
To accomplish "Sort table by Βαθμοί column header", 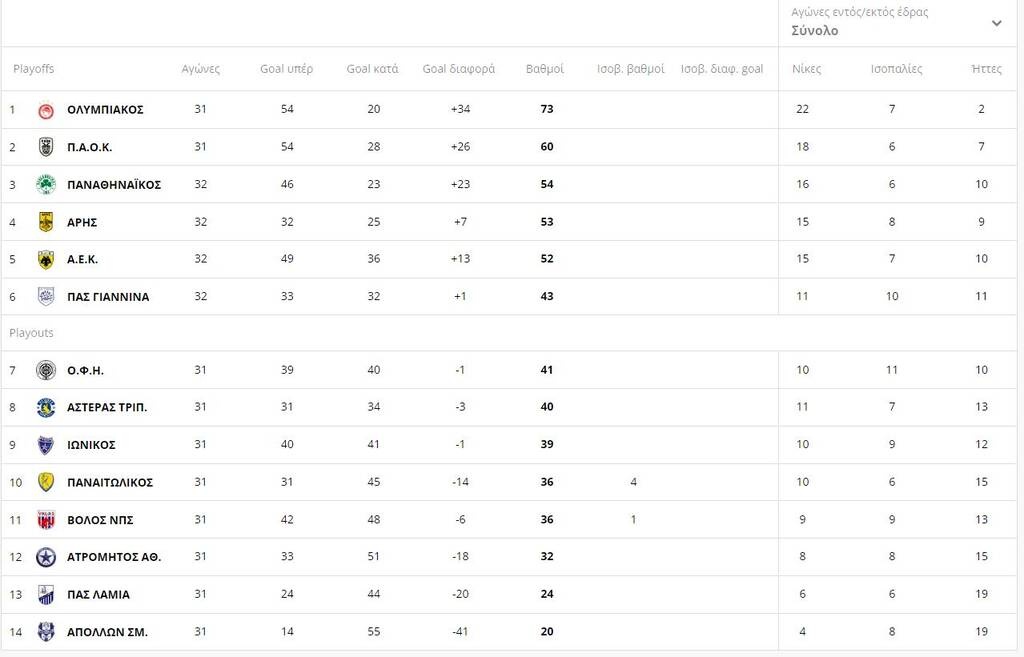I will pos(545,69).
